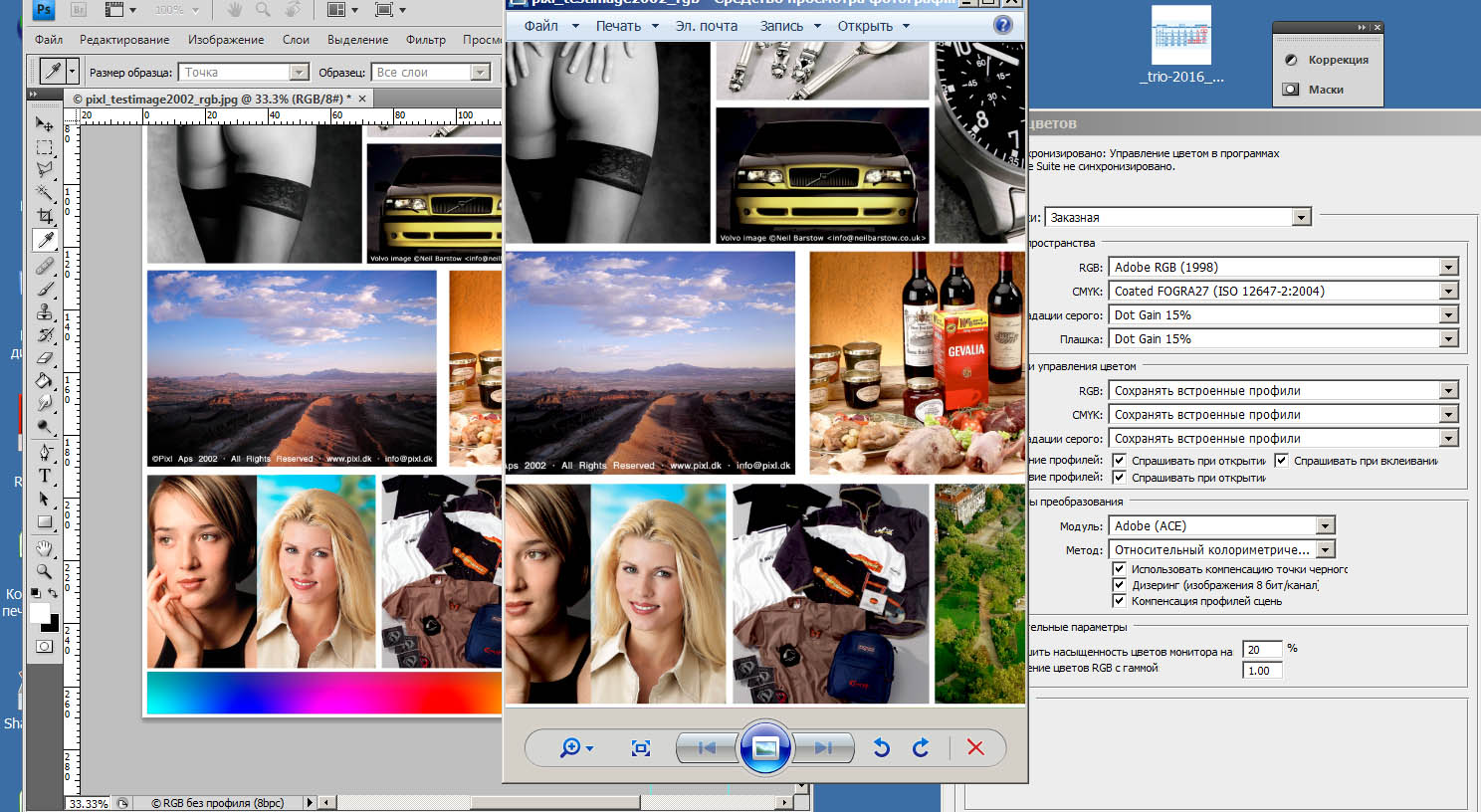Select the Crop tool in Photoshop toolbox

tap(45, 216)
